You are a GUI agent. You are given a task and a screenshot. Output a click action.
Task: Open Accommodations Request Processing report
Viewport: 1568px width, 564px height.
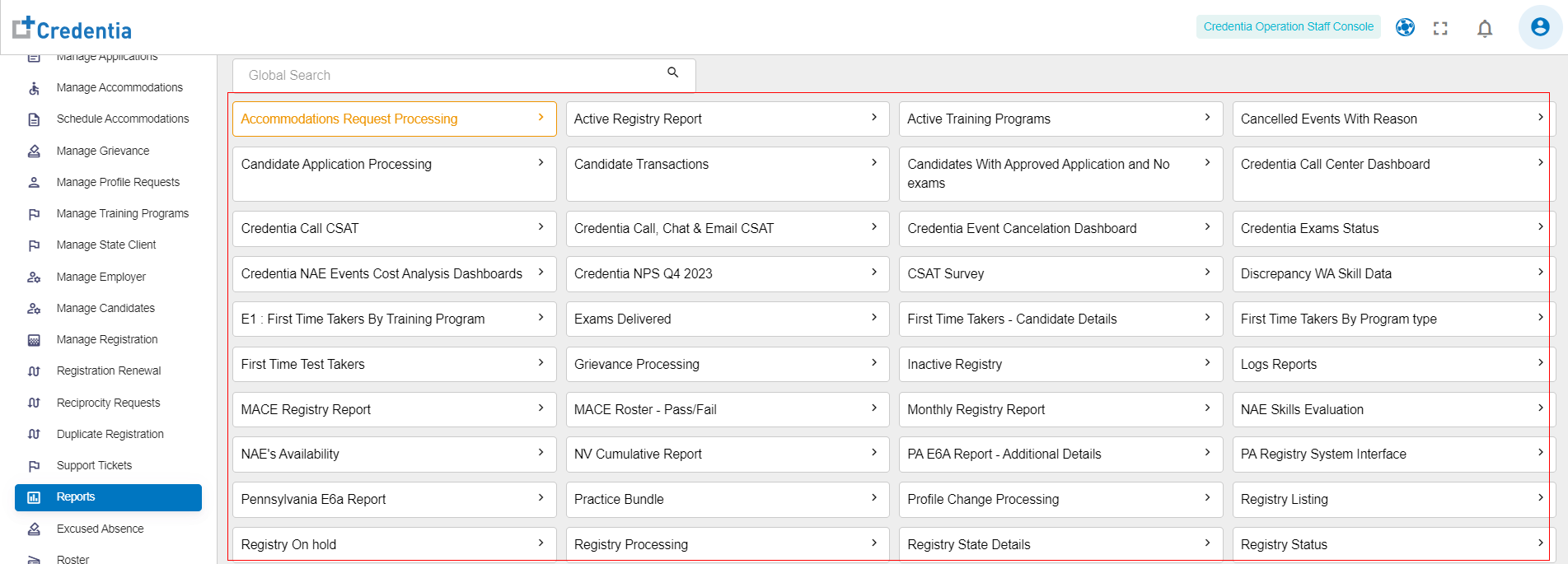click(x=349, y=119)
